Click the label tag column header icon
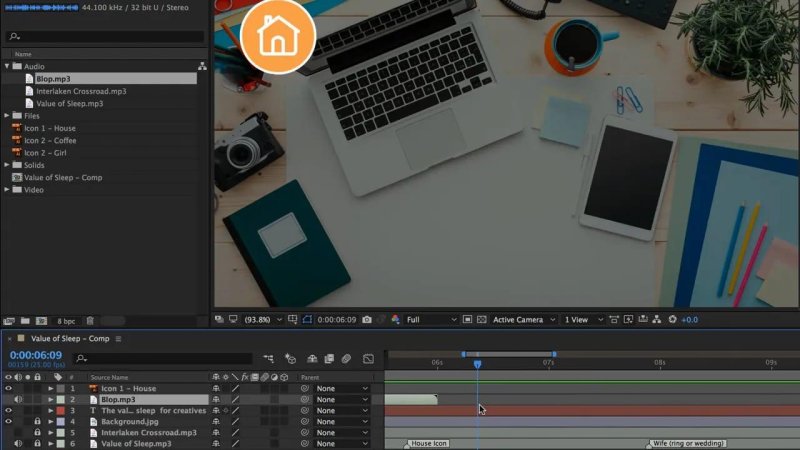Viewport: 800px width, 450px height. click(x=58, y=377)
